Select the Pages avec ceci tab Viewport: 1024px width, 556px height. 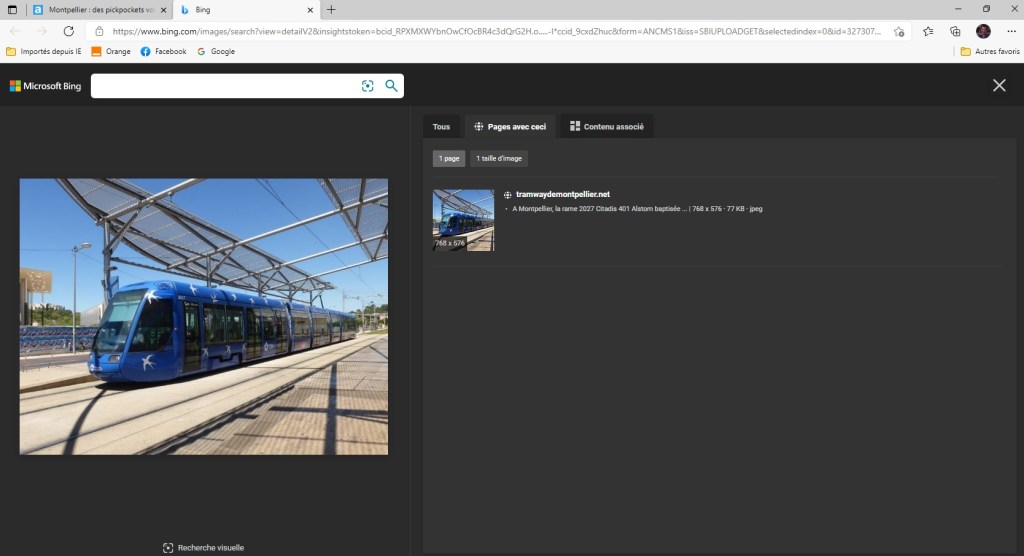point(509,127)
